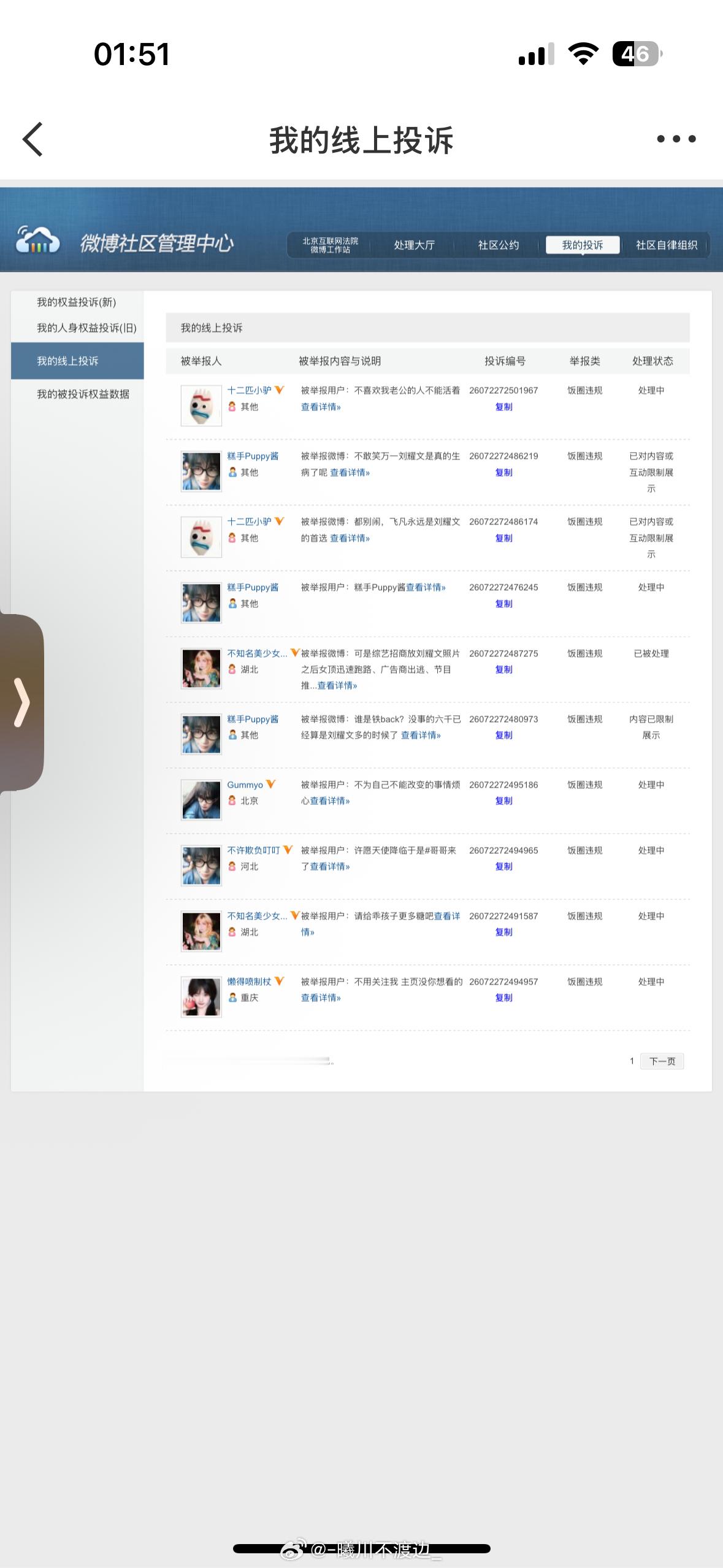
Task: Copy complaint number 26072272487275
Action: pos(503,669)
